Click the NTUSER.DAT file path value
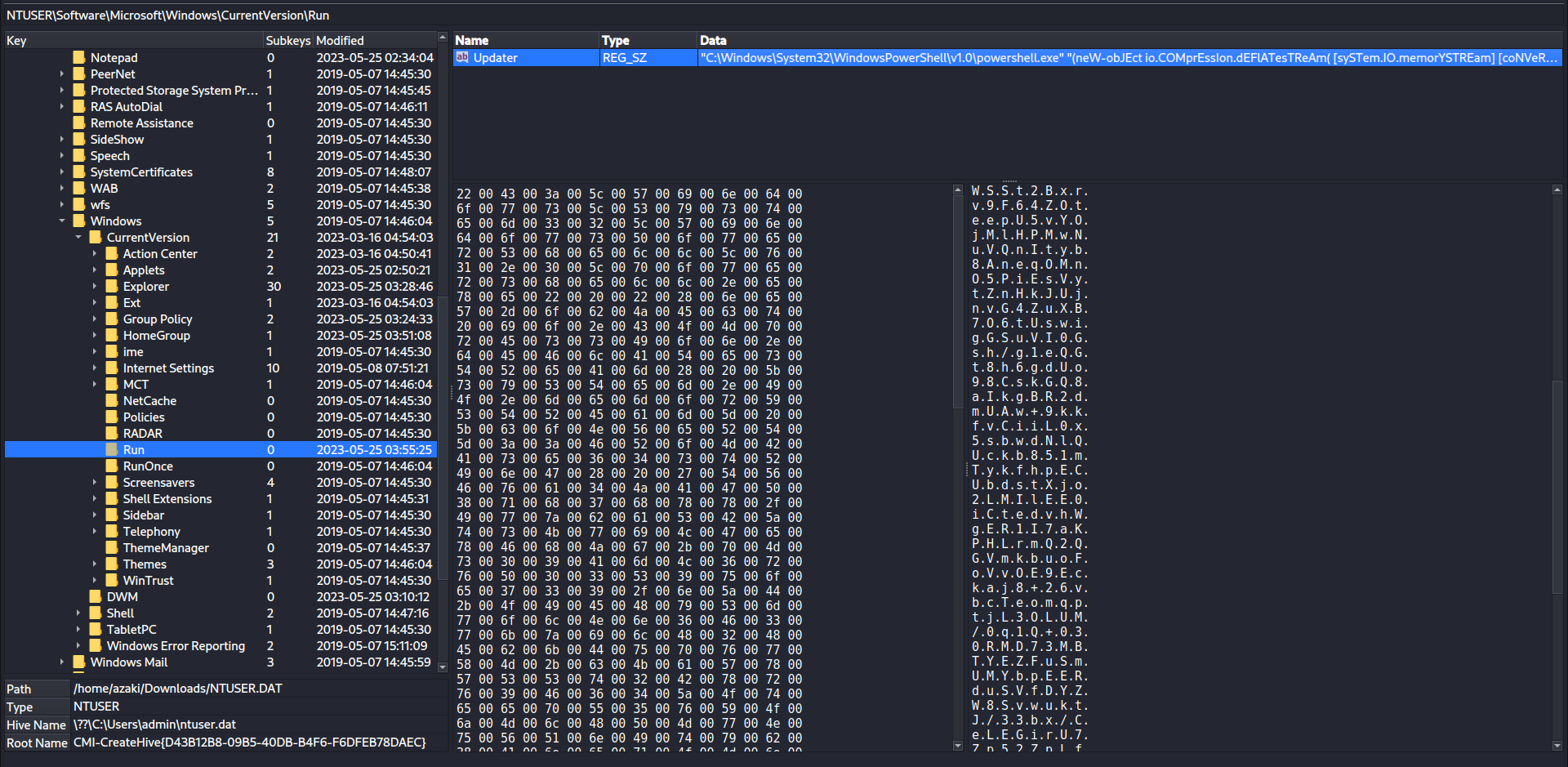The height and width of the screenshot is (767, 1568). [178, 688]
